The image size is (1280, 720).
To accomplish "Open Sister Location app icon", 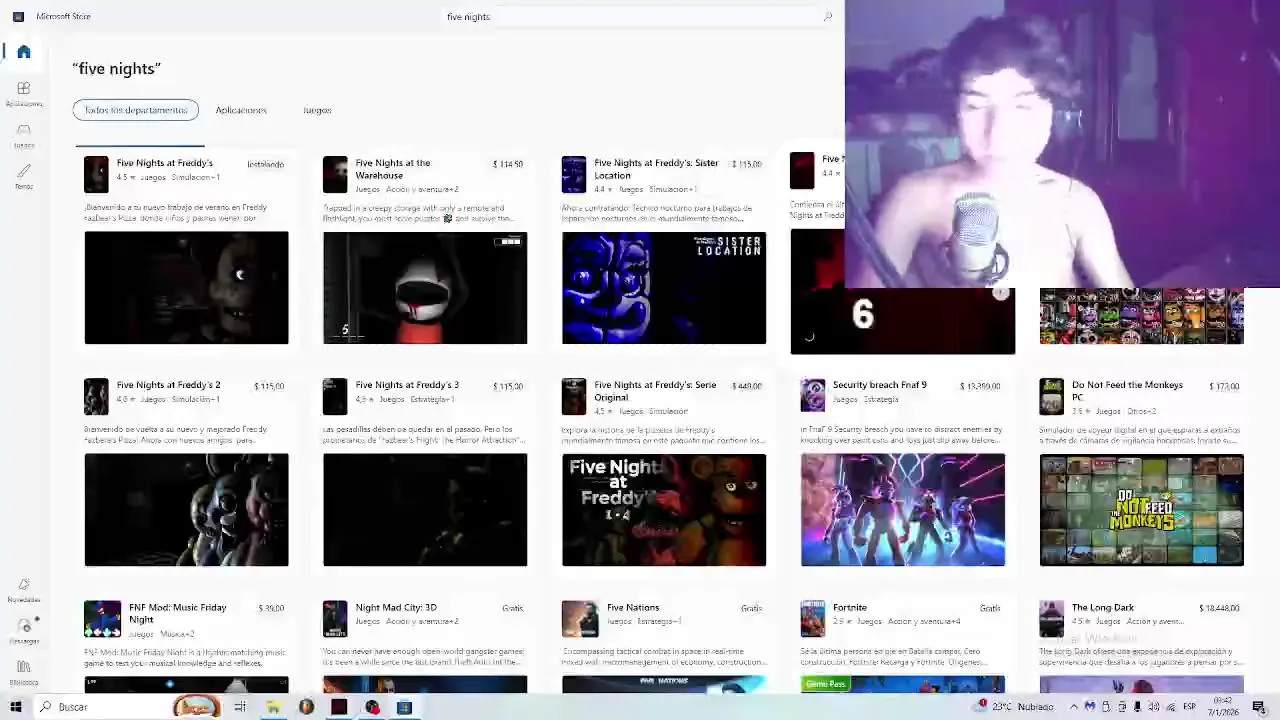I will tap(574, 174).
